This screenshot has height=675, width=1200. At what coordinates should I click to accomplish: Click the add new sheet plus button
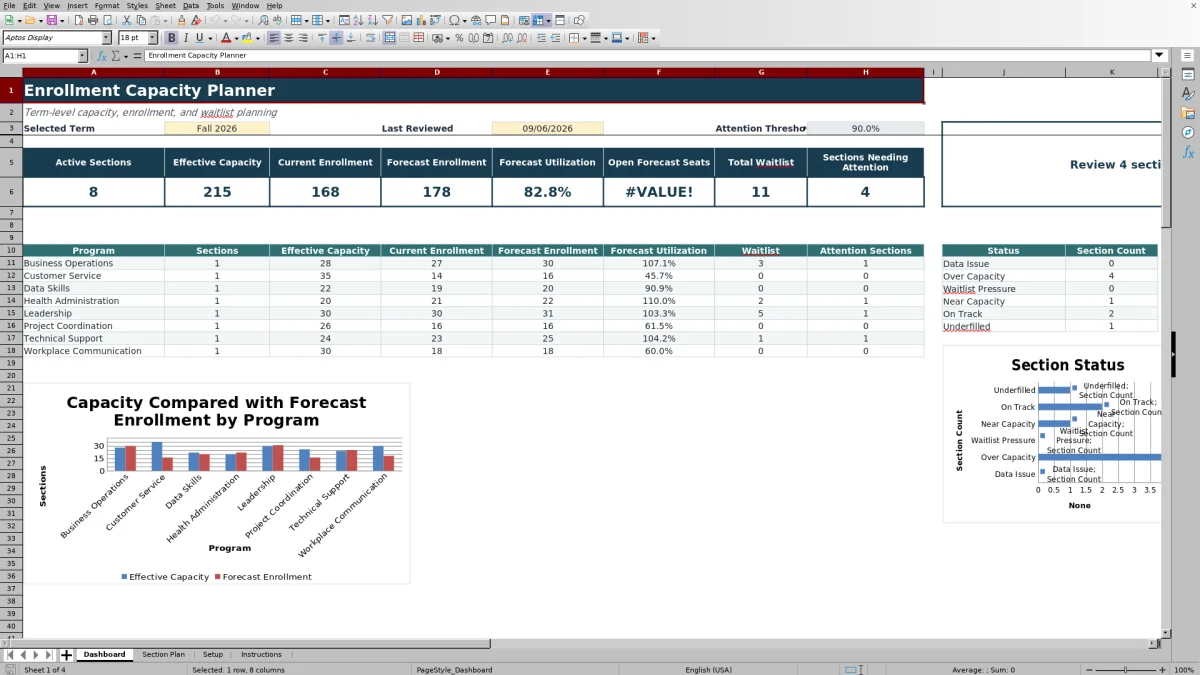point(67,655)
